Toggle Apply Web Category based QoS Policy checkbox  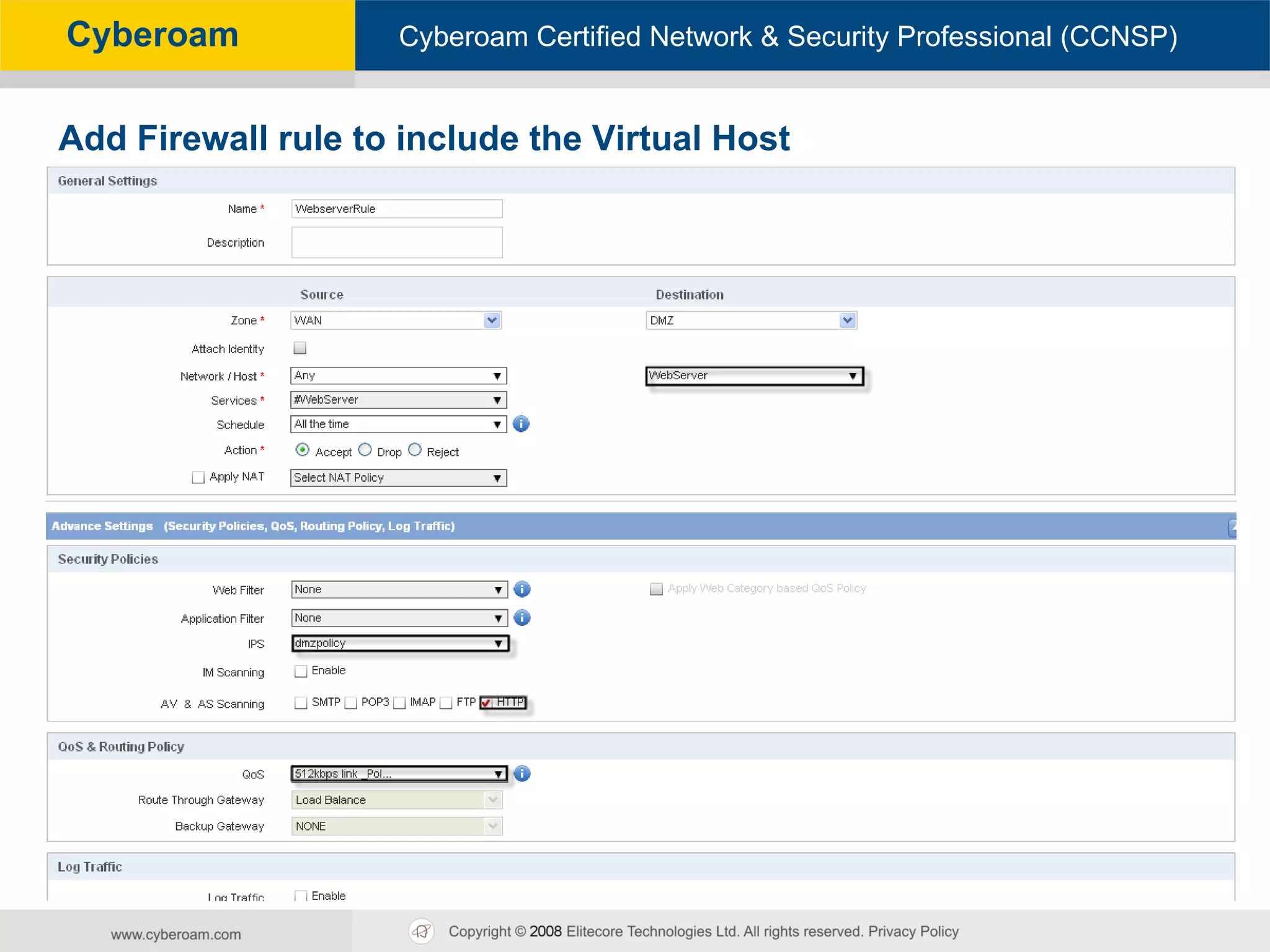(x=656, y=589)
